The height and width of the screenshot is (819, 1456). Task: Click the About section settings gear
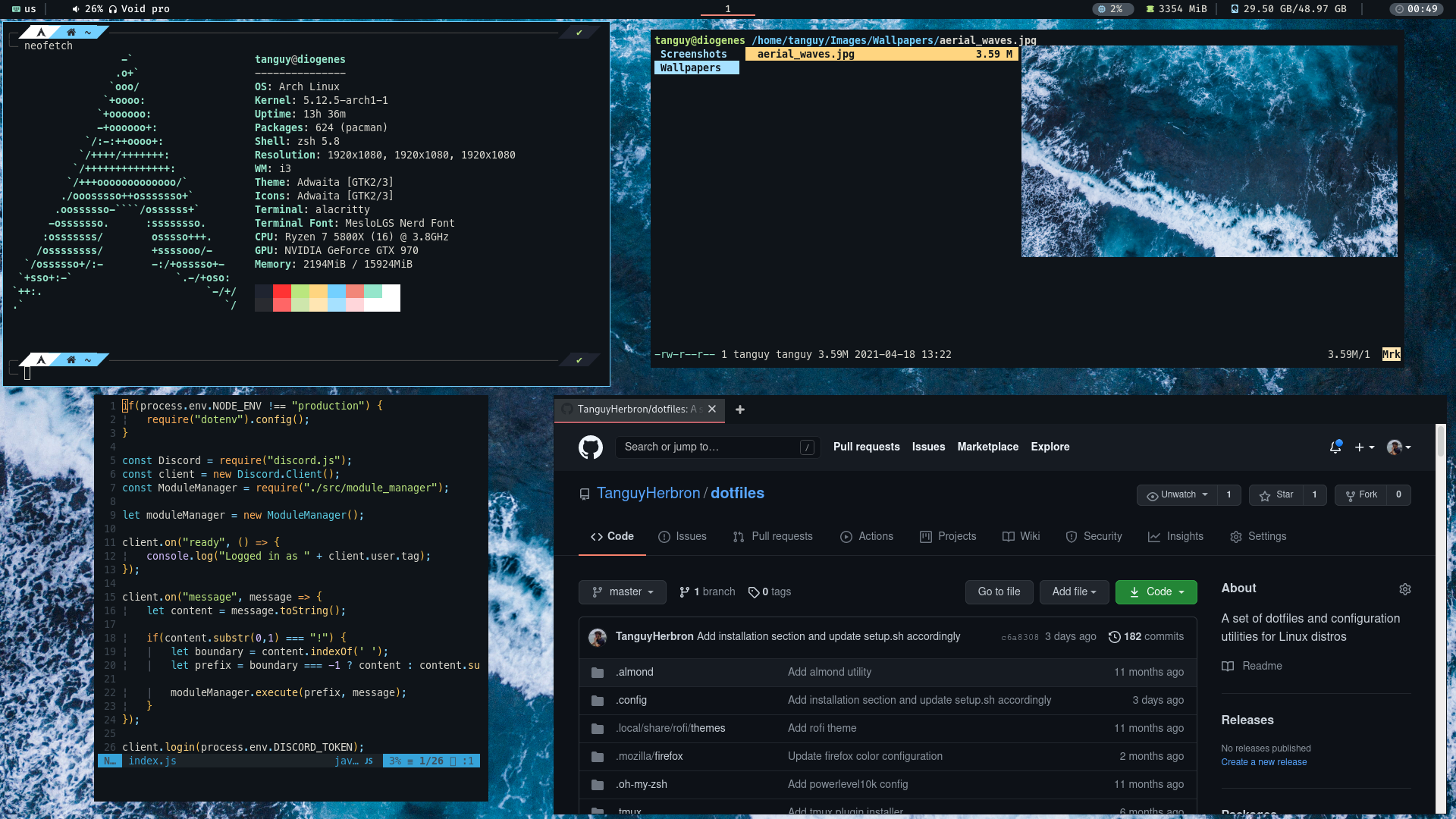pos(1405,589)
